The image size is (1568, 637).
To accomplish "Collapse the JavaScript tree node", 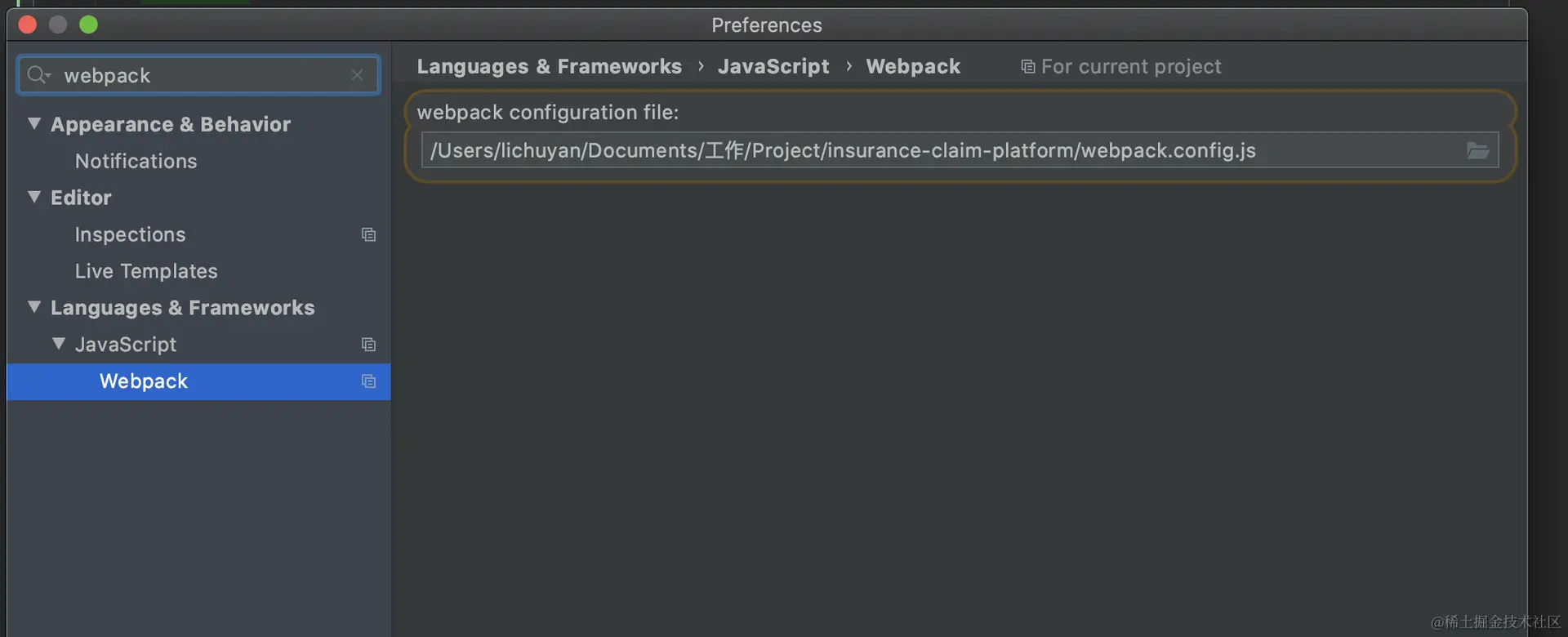I will click(59, 344).
